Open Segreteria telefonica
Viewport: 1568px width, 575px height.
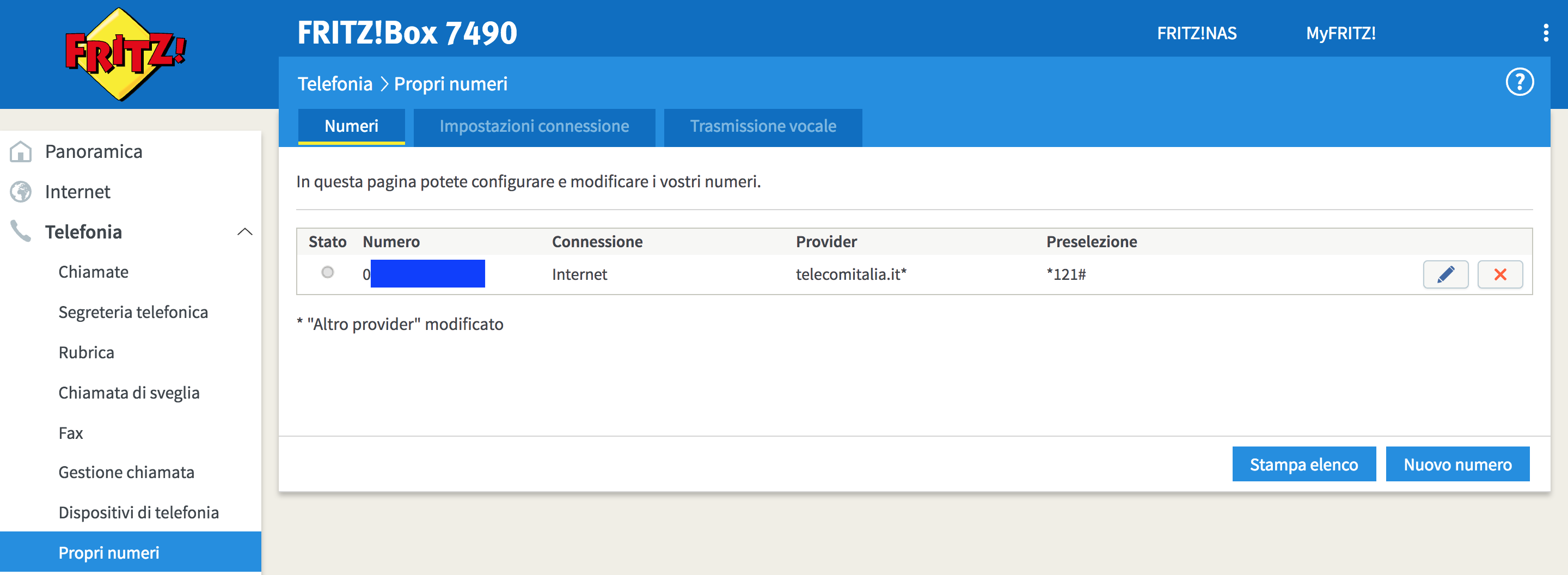[133, 312]
